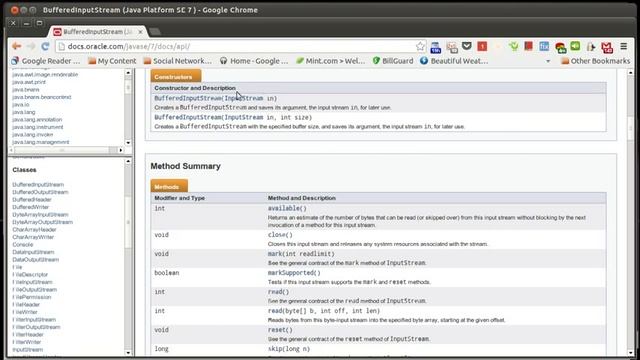Screen dimensions: 640x360
Task: Open a new tab next to BufferedInputStream
Action: pos(155,32)
